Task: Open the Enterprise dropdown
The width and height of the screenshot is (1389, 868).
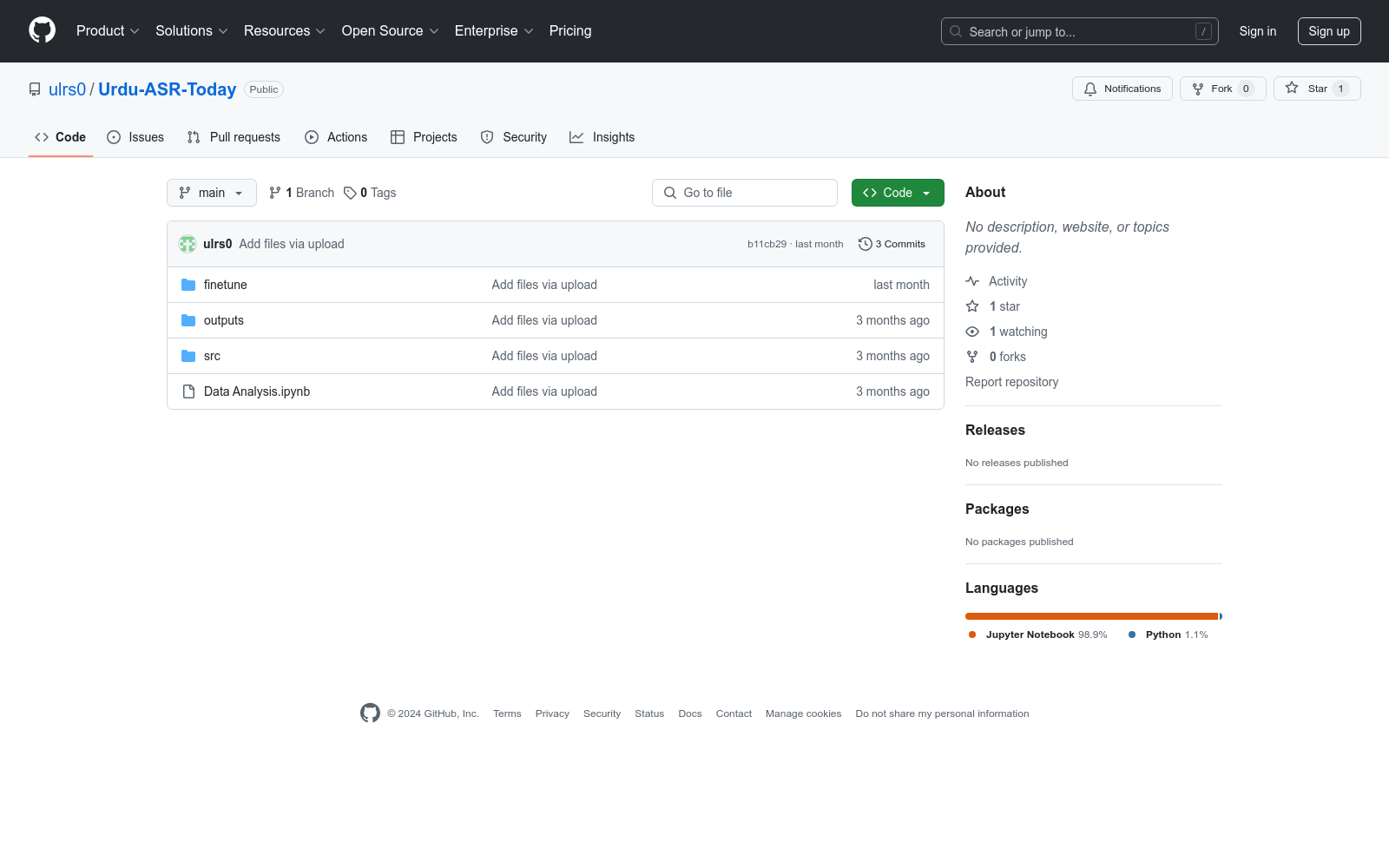Action: (x=494, y=30)
